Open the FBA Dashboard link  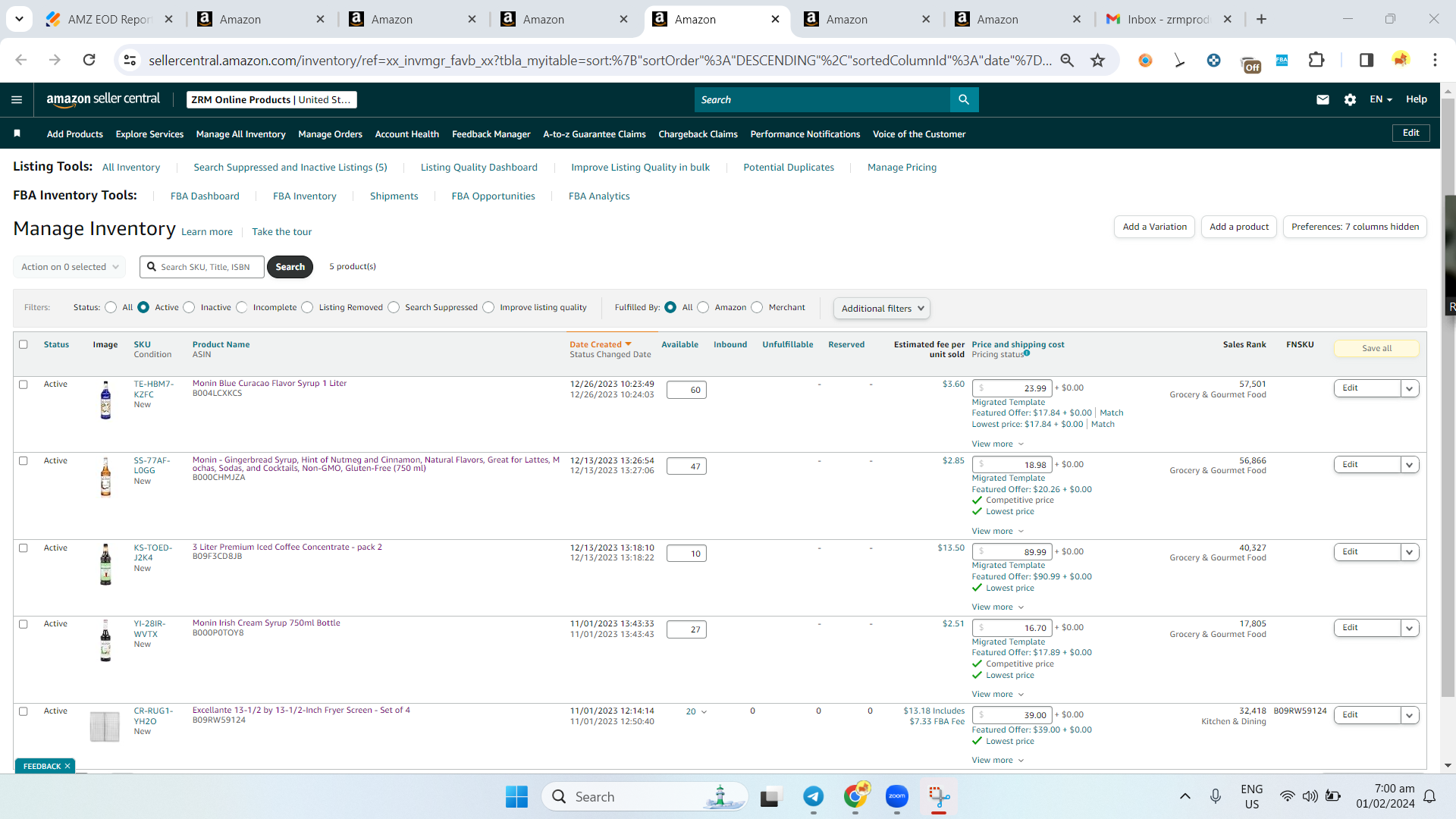click(x=205, y=196)
